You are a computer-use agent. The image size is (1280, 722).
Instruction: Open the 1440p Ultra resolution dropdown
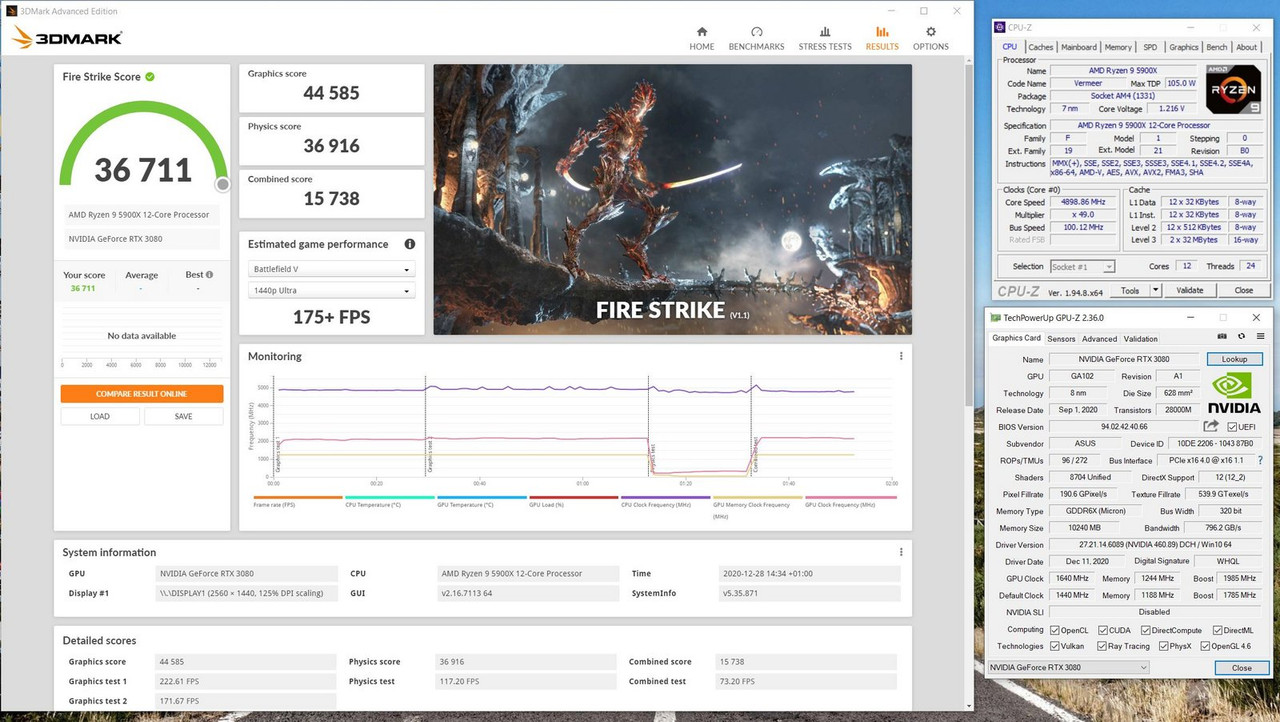pos(330,291)
